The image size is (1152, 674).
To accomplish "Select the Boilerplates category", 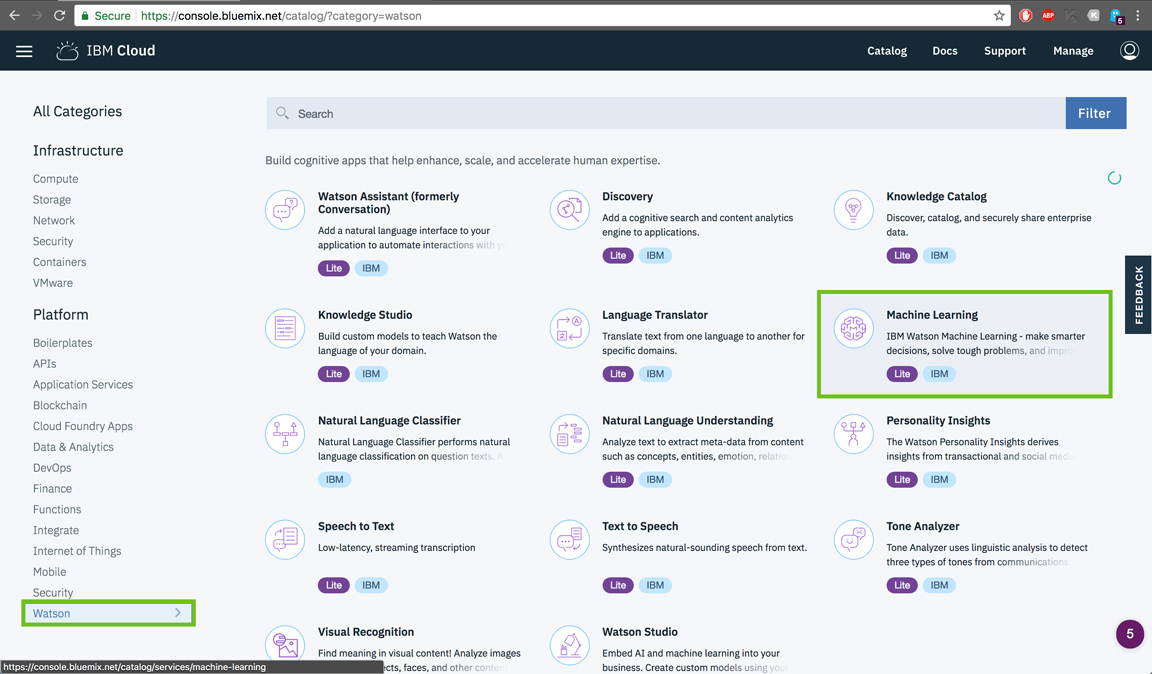I will 62,343.
